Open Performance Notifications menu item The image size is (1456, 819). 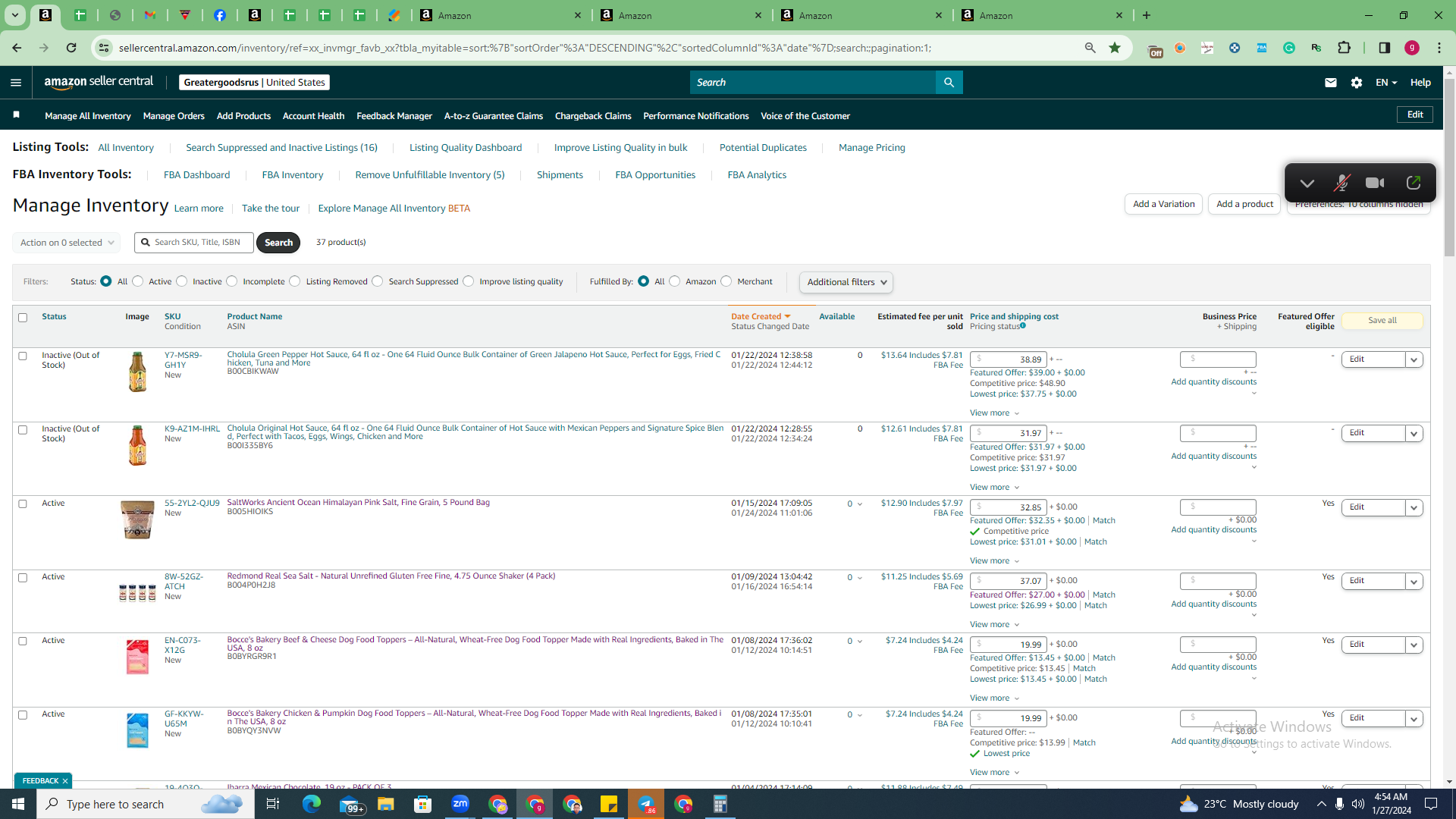tap(695, 116)
